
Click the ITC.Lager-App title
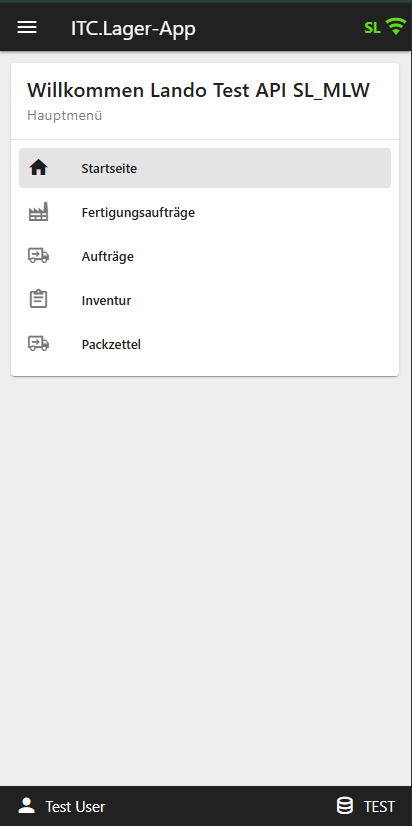pos(133,28)
